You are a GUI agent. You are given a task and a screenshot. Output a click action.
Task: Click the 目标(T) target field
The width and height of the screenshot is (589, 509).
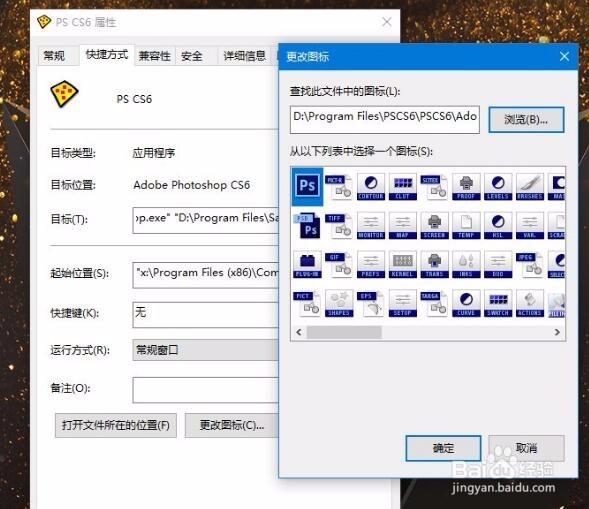(206, 220)
